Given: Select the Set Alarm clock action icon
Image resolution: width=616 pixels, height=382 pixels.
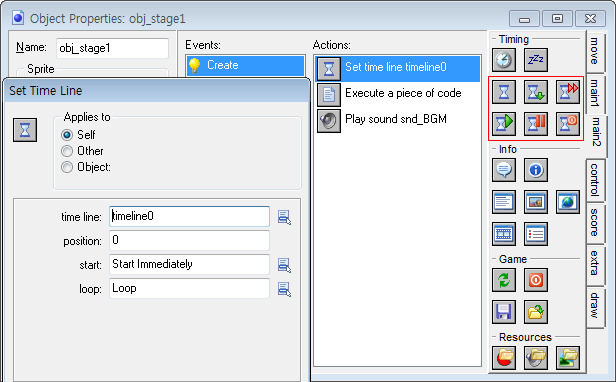Looking at the screenshot, I should (504, 60).
